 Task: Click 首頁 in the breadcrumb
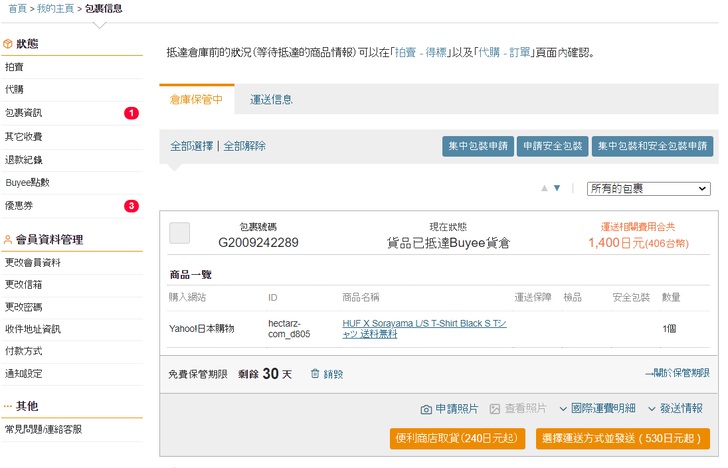pyautogui.click(x=18, y=8)
